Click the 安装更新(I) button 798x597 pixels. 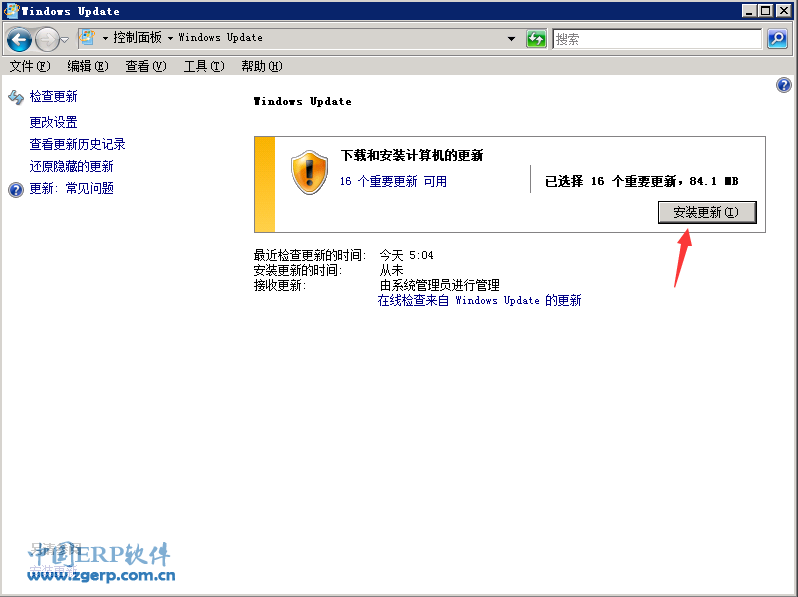coord(707,212)
